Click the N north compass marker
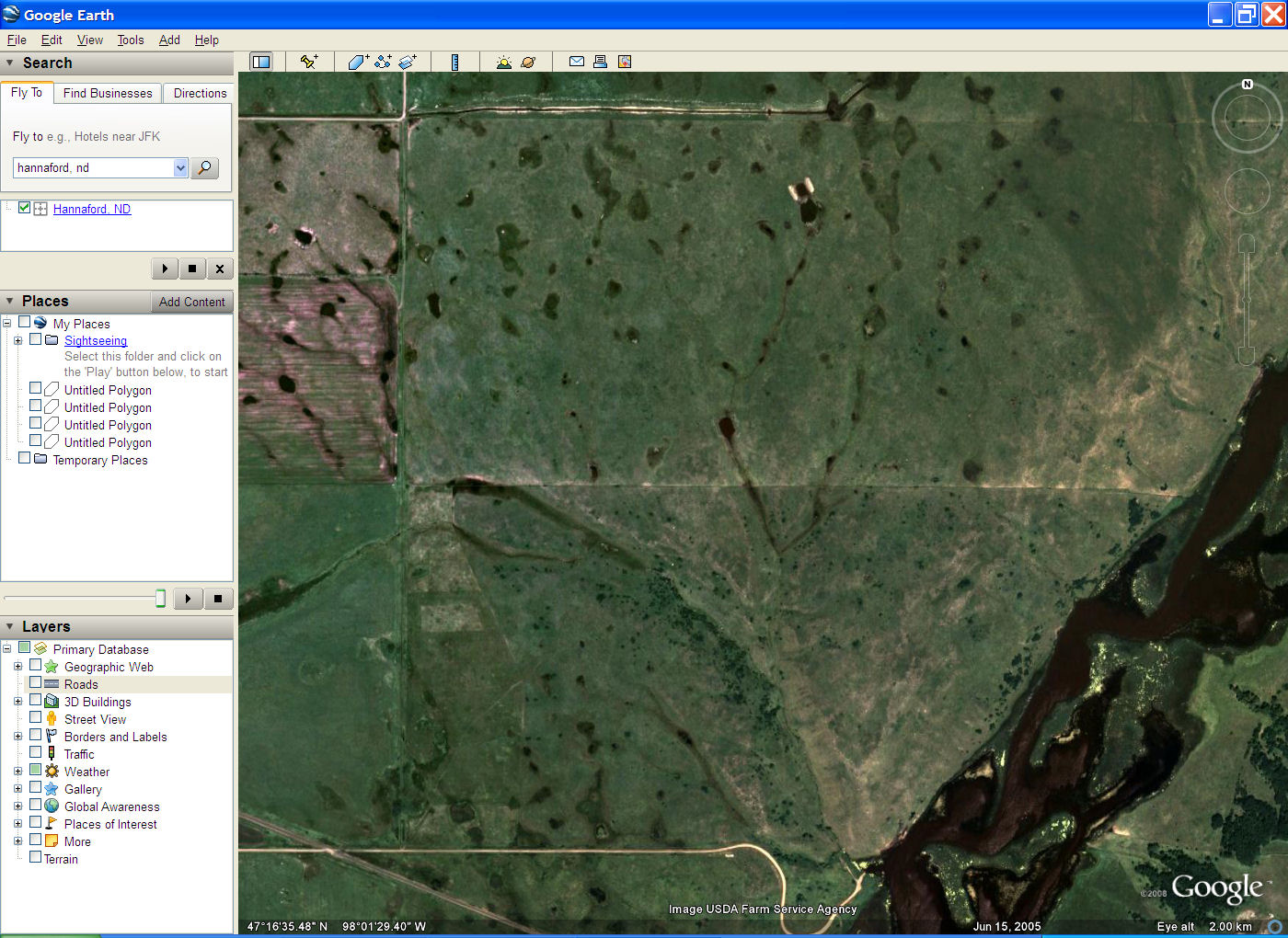Screen dimensions: 1288x938 click(x=1248, y=84)
